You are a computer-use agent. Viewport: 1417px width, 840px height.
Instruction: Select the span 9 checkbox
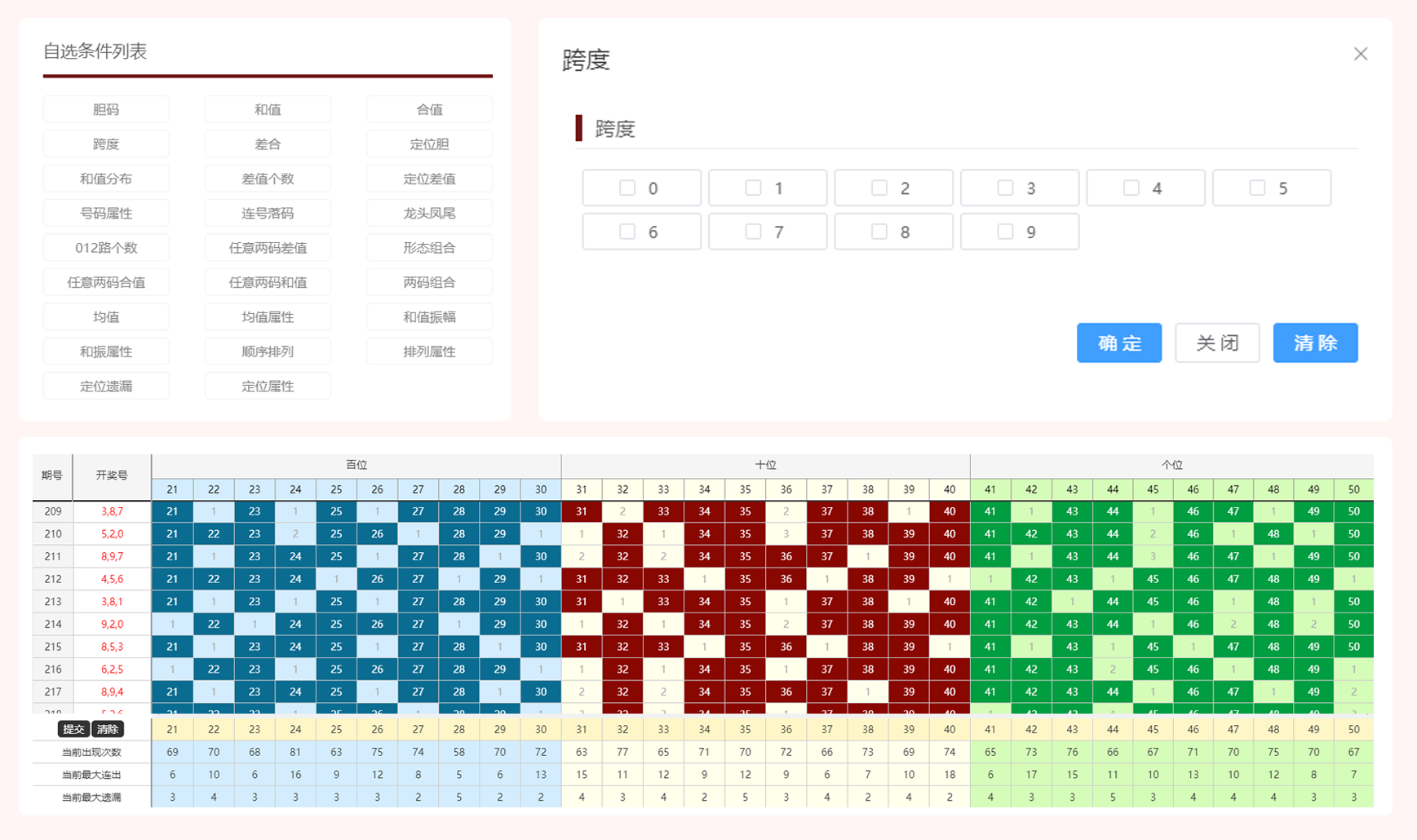point(1005,232)
